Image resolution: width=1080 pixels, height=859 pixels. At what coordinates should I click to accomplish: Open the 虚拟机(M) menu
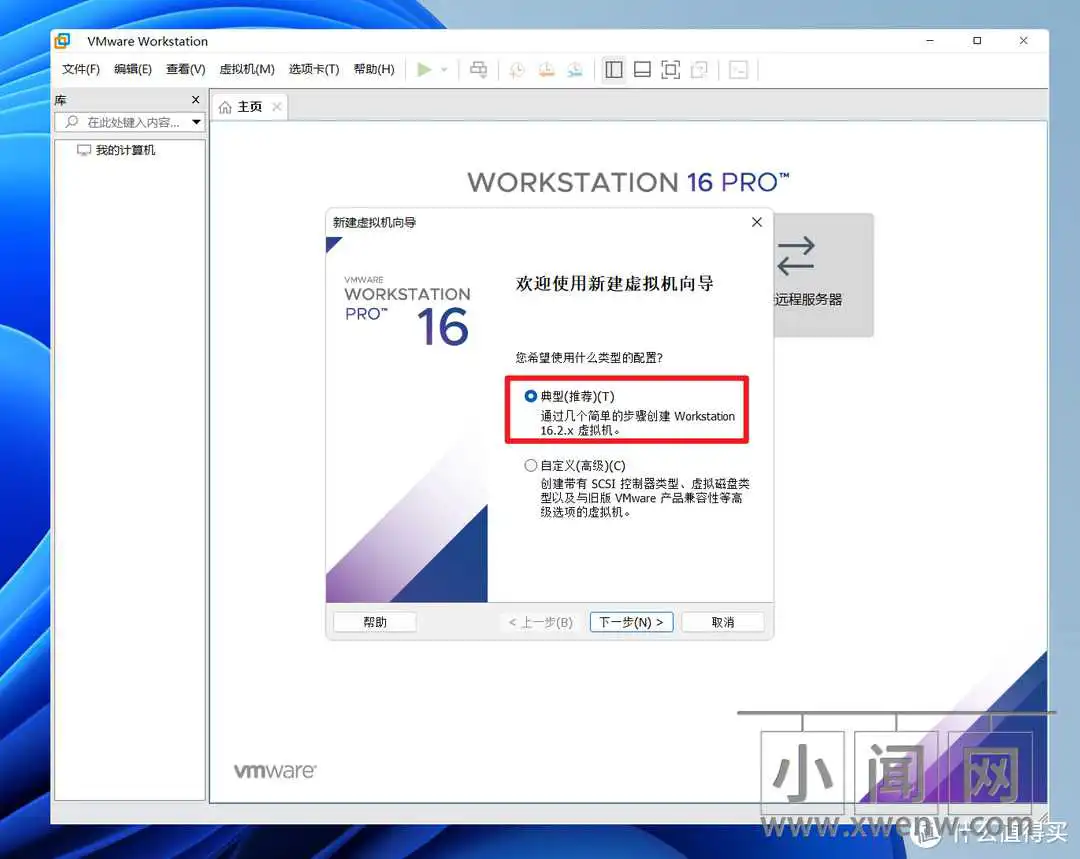[x=247, y=70]
